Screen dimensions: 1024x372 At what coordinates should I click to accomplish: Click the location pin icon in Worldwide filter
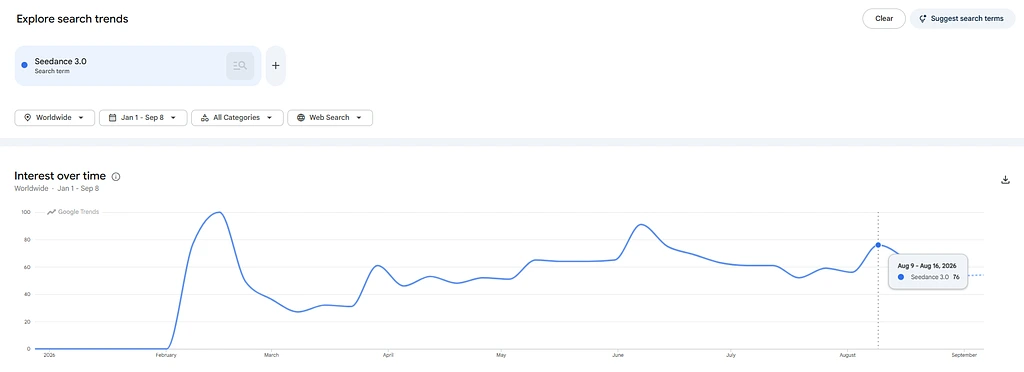click(x=27, y=117)
